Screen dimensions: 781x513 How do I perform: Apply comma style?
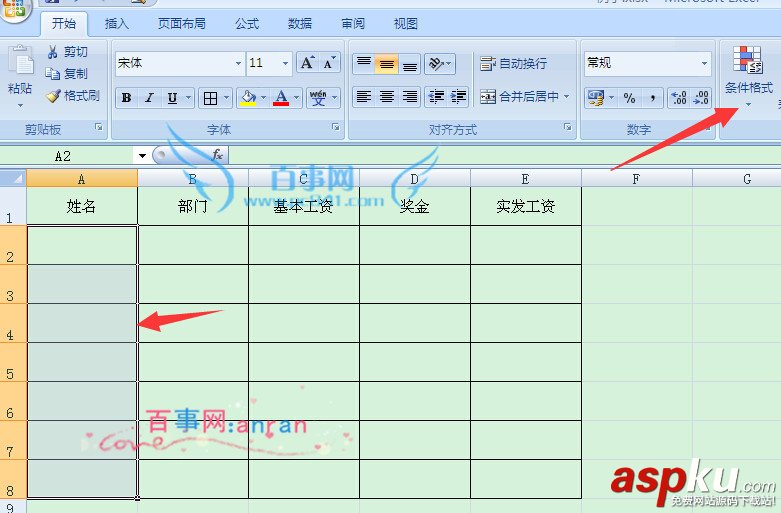pyautogui.click(x=652, y=98)
